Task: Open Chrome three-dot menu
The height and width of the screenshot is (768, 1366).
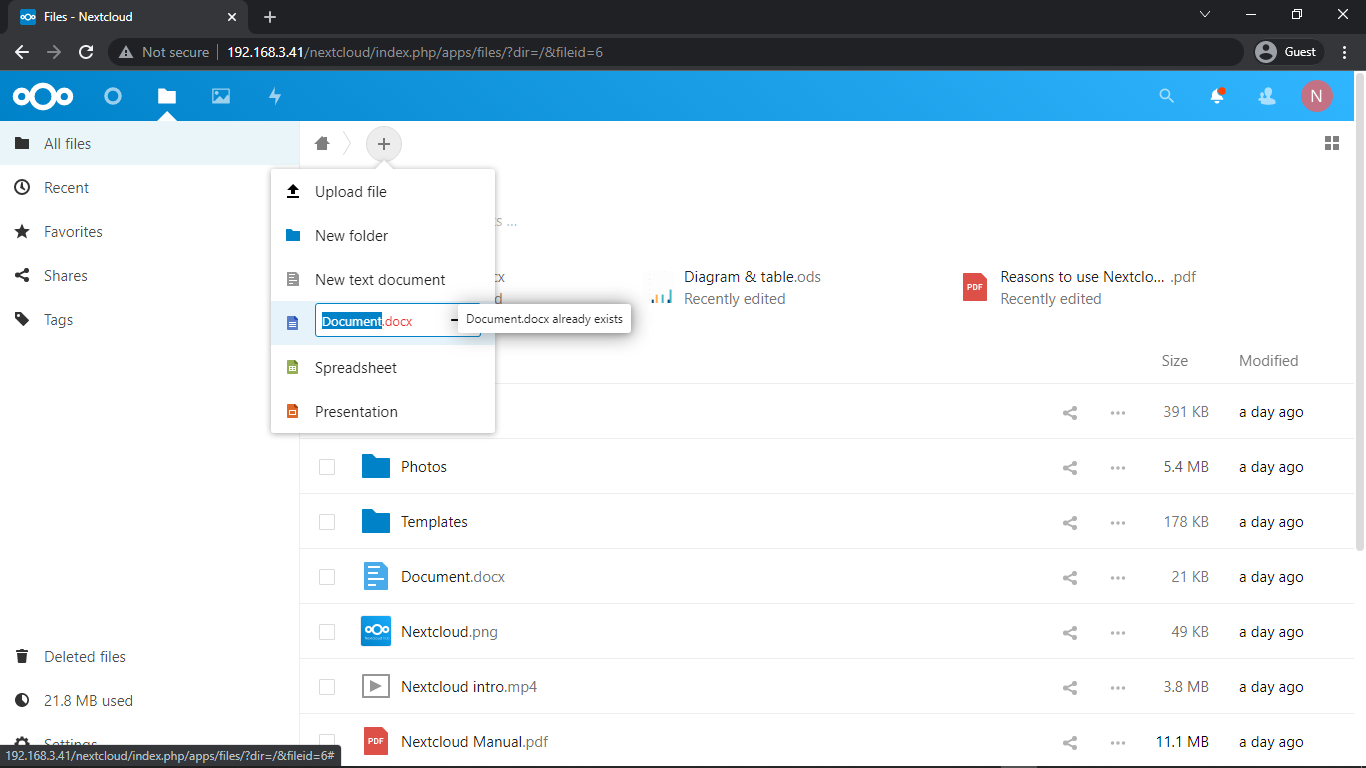Action: coord(1344,52)
